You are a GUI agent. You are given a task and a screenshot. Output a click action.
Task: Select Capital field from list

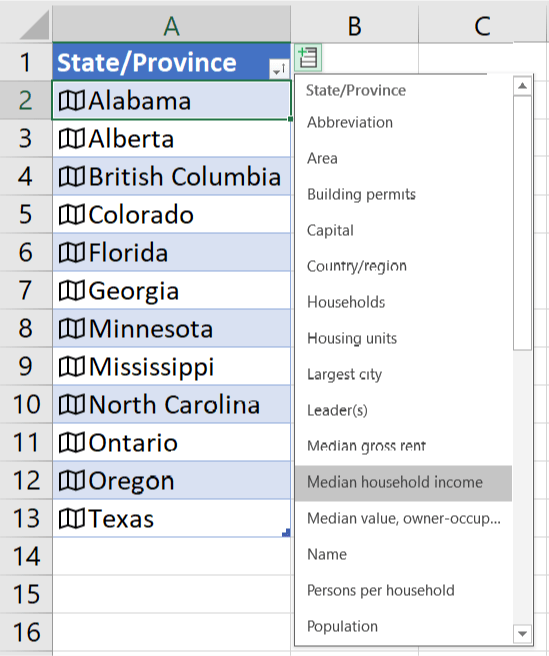tap(403, 230)
